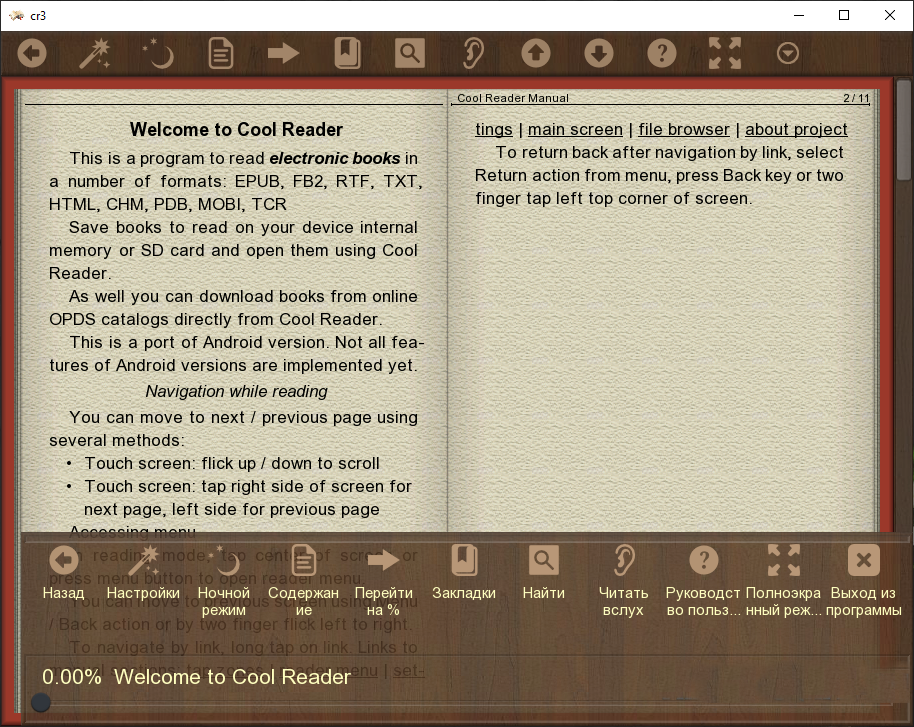Start read aloud ear icon in top toolbar

[x=473, y=54]
